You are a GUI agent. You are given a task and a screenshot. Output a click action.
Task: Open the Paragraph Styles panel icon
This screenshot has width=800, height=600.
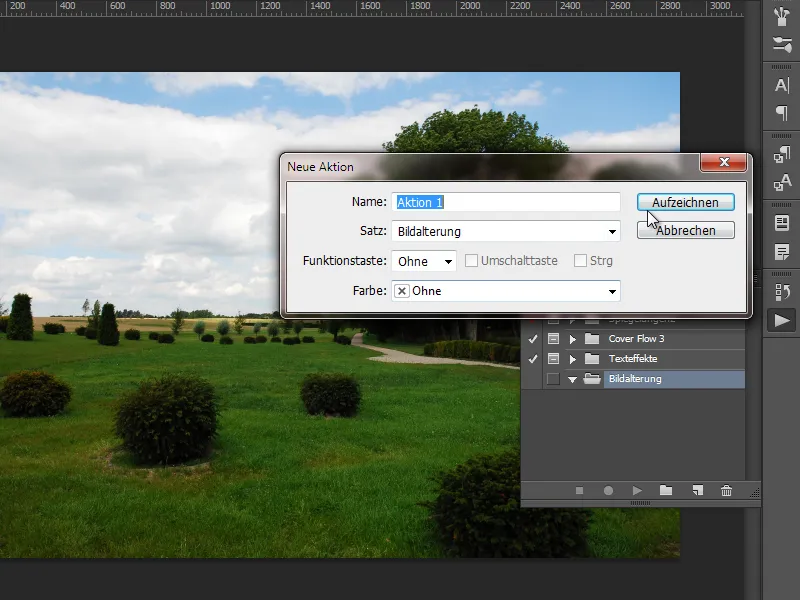tap(781, 154)
